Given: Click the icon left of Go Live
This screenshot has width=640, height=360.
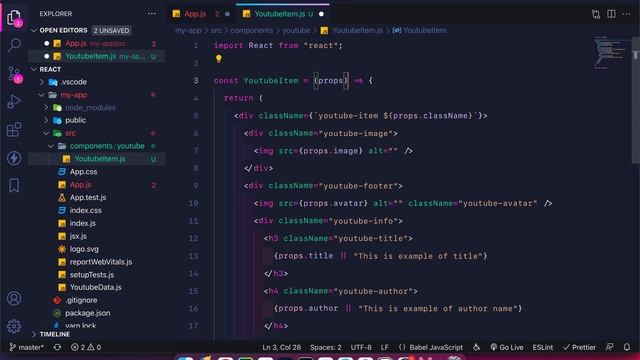Looking at the screenshot, I should (476, 347).
